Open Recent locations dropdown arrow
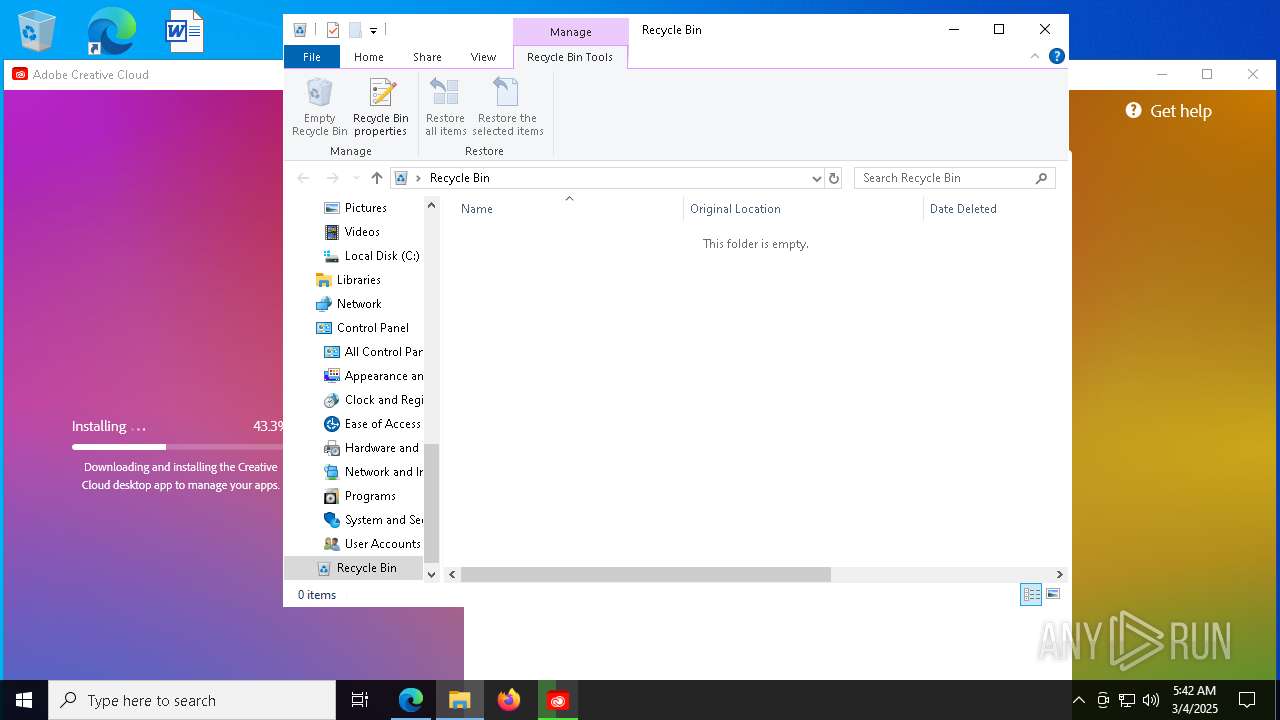The height and width of the screenshot is (720, 1280). tap(355, 178)
